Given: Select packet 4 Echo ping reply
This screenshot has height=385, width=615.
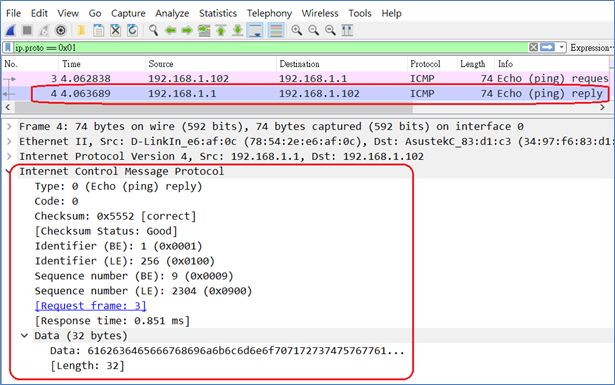Looking at the screenshot, I should [x=306, y=94].
